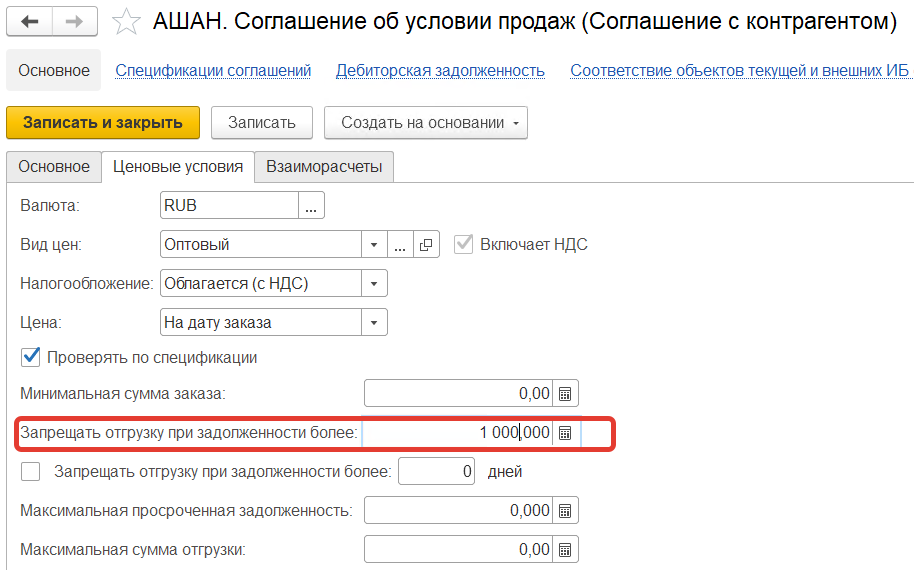Expand the Налогообложение dropdown
The image size is (914, 570).
click(374, 284)
